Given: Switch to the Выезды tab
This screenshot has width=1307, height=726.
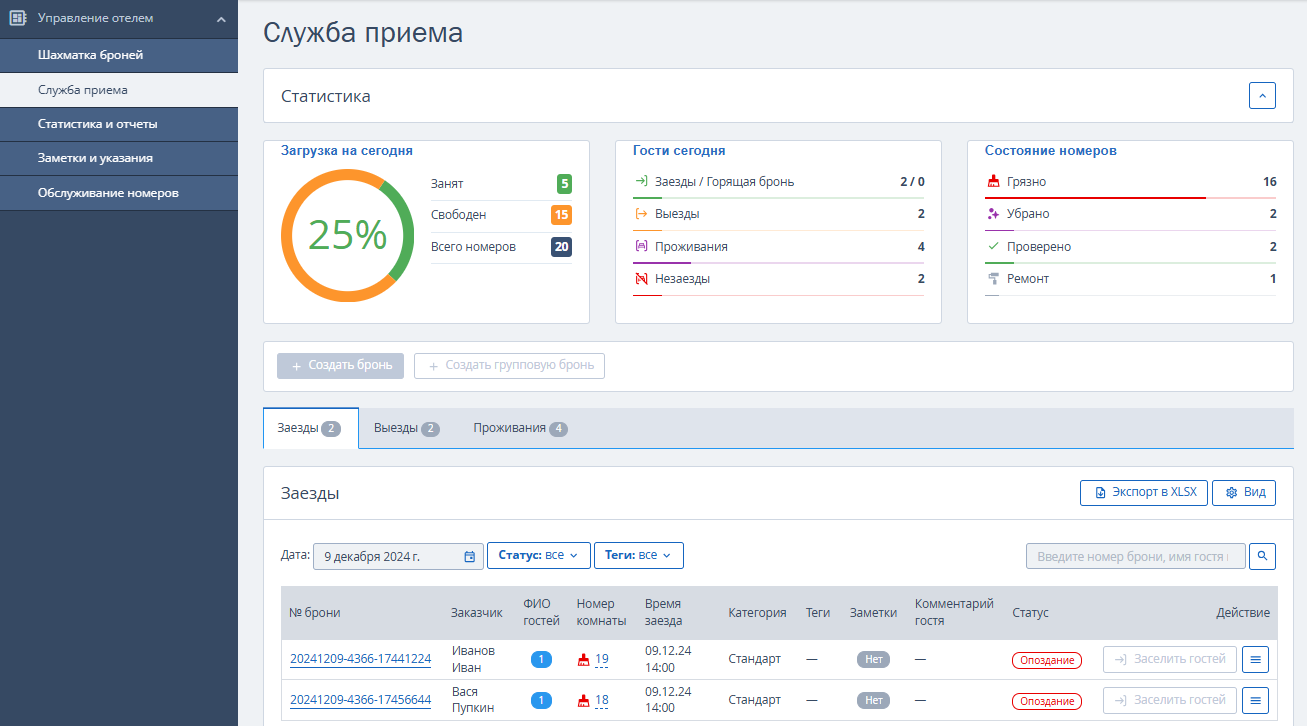Looking at the screenshot, I should [407, 428].
